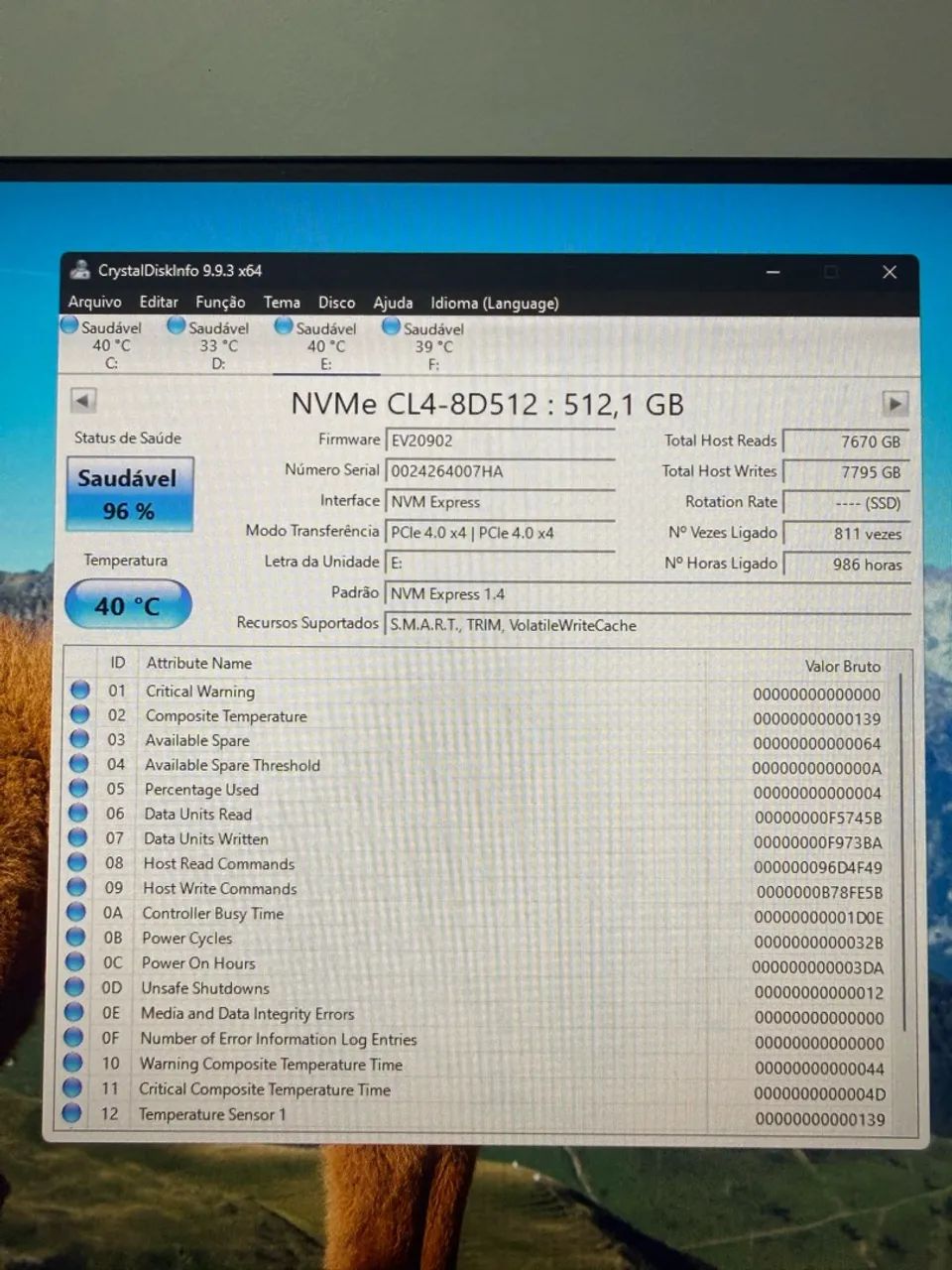Select the Unsafe Shutdowns attribute name
Viewport: 952px width, 1270px height.
205,988
